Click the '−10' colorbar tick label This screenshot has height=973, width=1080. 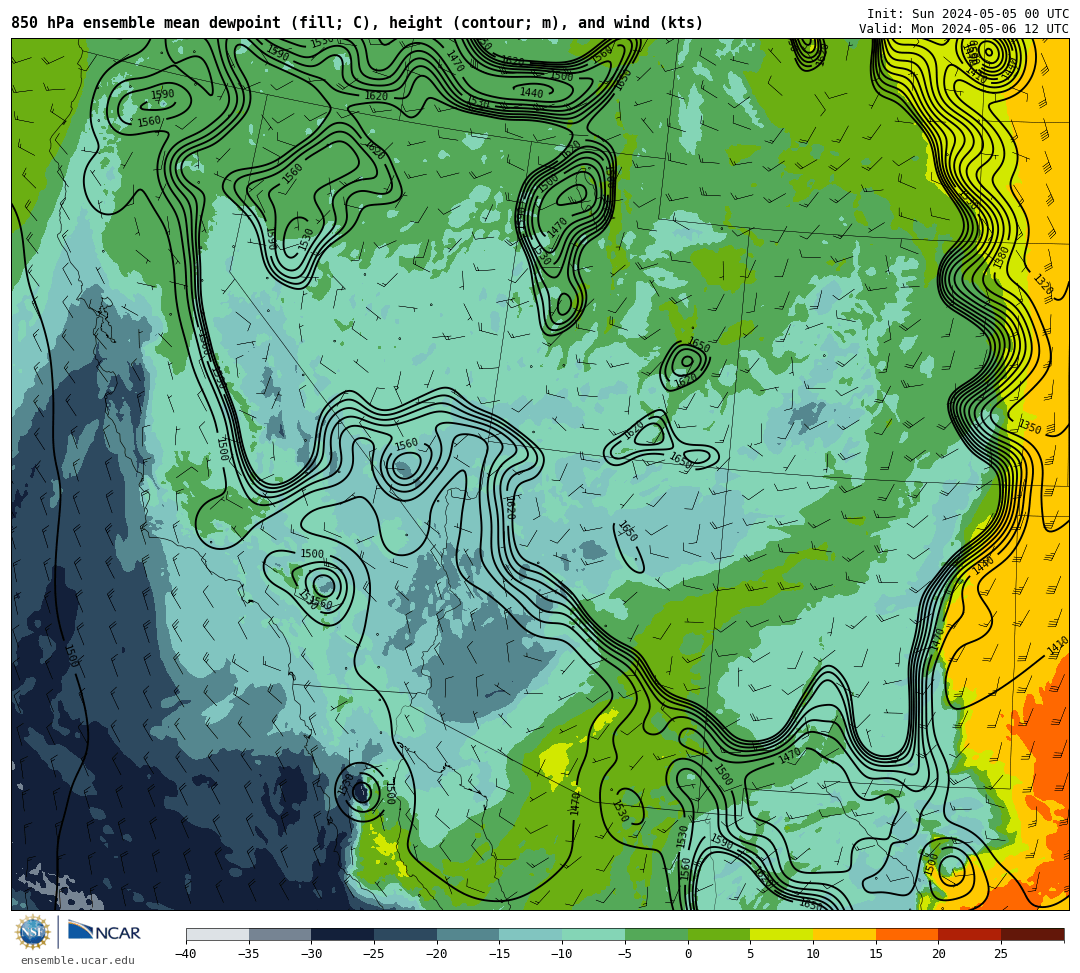click(x=561, y=954)
